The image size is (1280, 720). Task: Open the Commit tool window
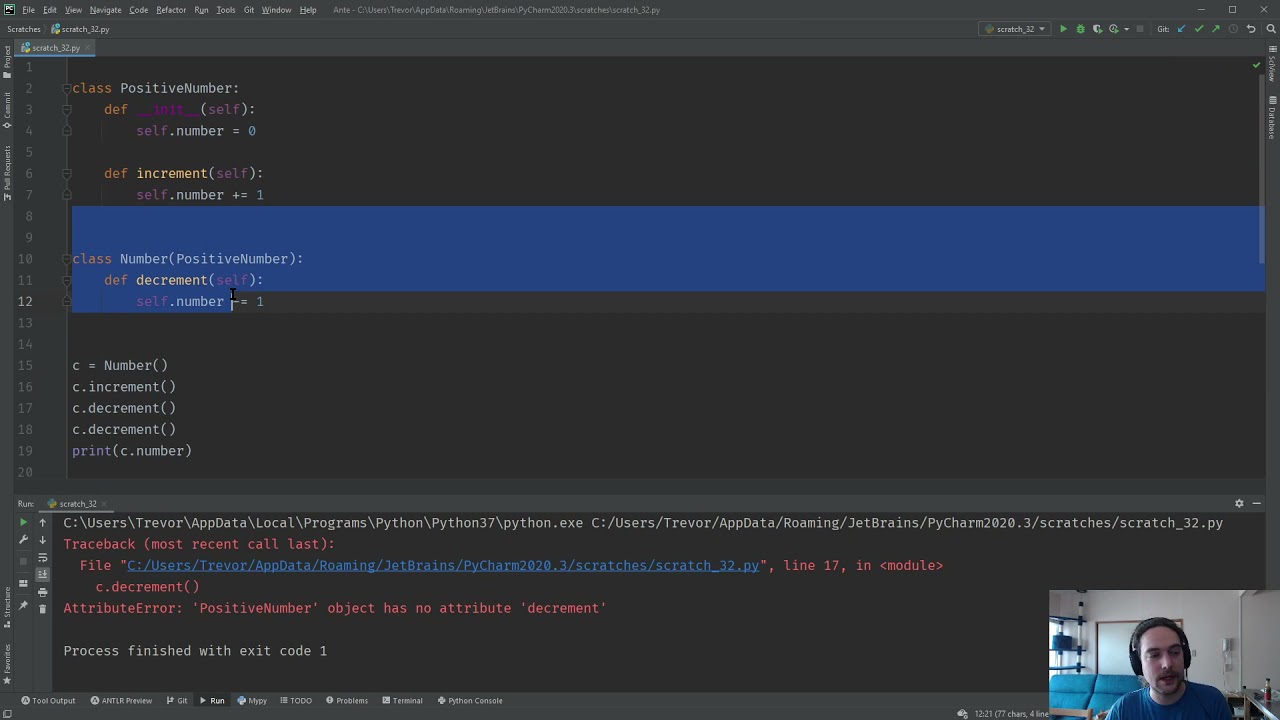[7, 109]
